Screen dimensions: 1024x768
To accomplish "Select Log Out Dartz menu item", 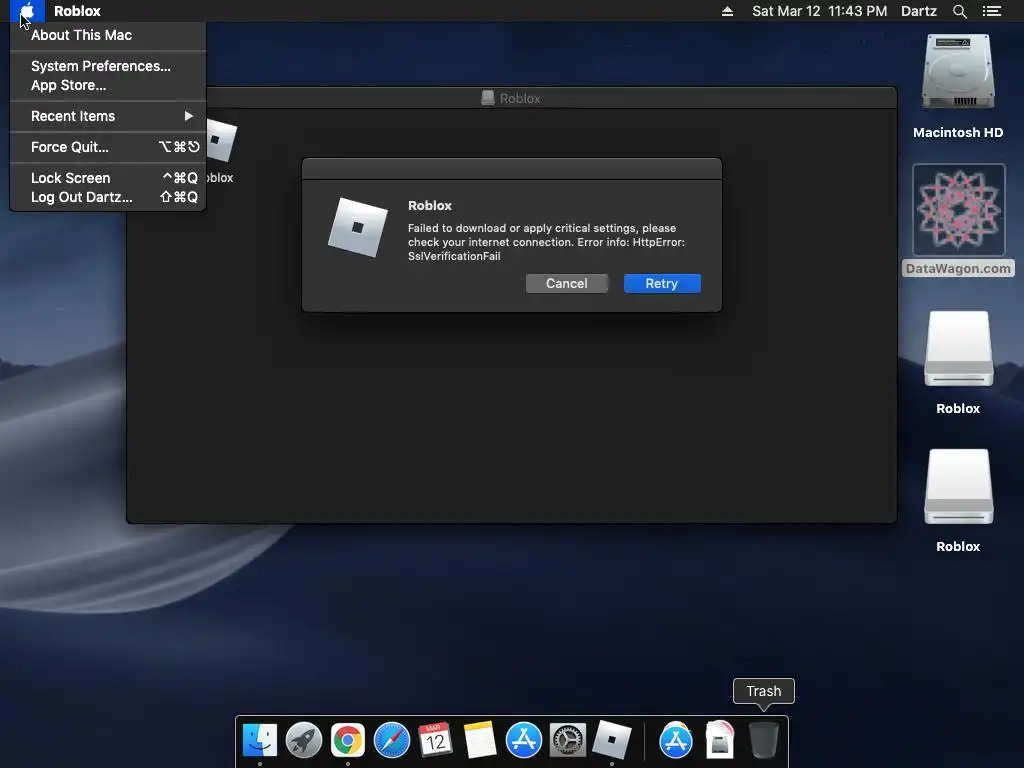I will click(x=108, y=197).
